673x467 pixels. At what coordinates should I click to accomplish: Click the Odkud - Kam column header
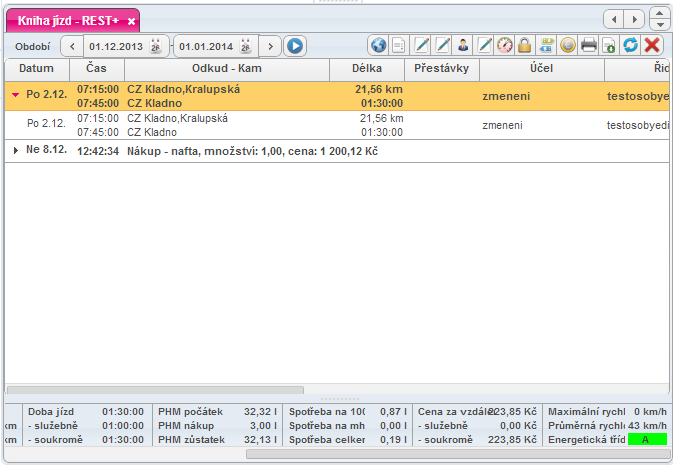coord(227,69)
